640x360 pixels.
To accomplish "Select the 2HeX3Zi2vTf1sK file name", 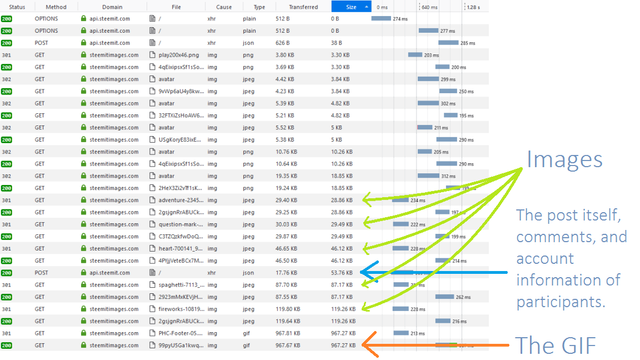I will pyautogui.click(x=180, y=188).
